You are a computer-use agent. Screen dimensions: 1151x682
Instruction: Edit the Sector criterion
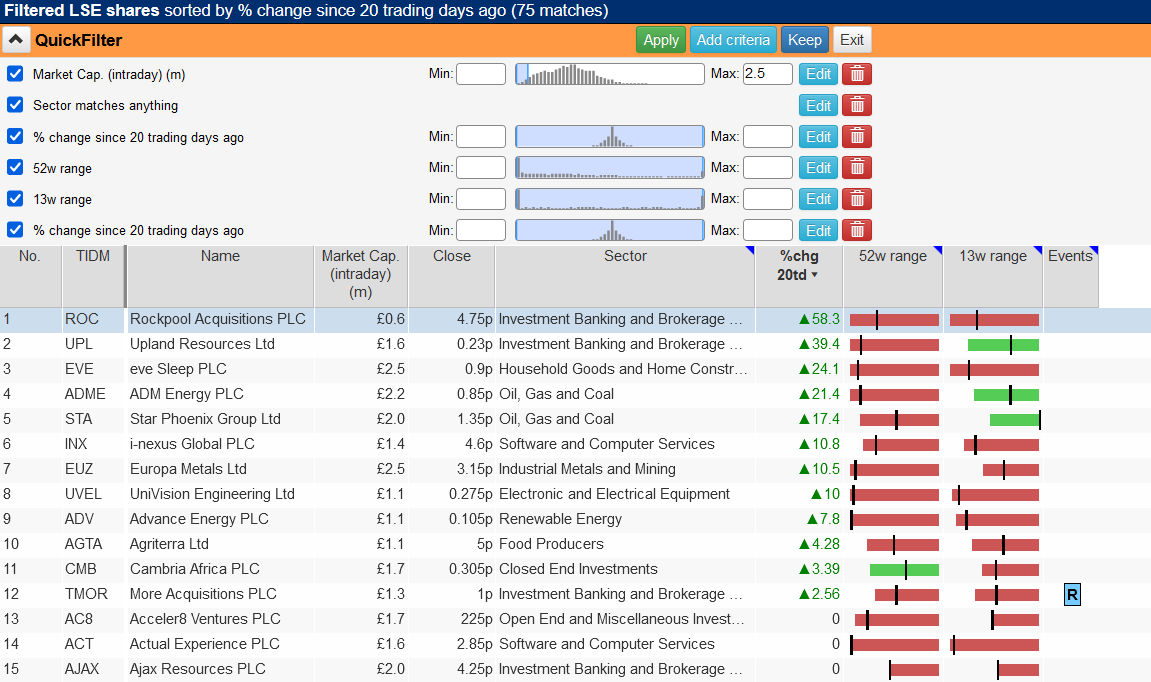[818, 106]
